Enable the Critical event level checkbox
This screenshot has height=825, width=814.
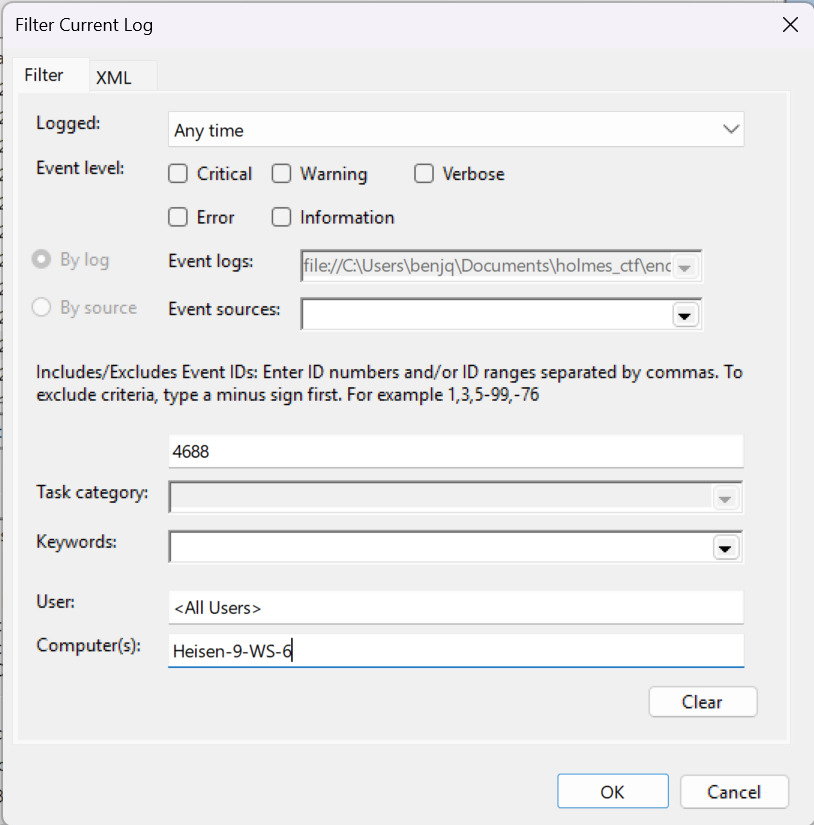(178, 174)
